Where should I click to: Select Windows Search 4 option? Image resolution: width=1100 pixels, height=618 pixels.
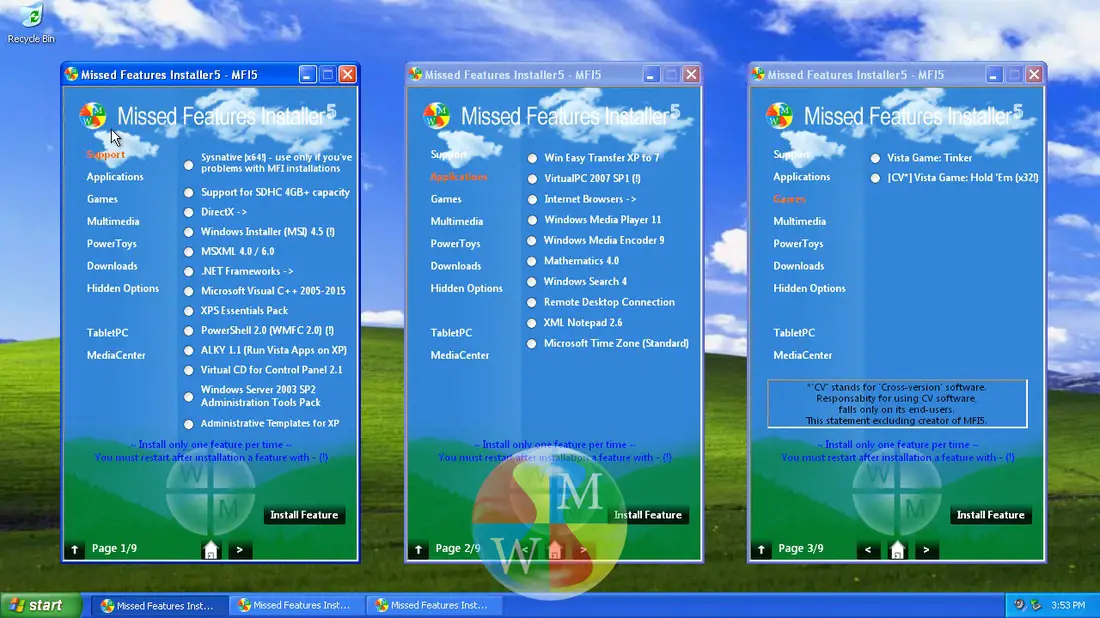(x=532, y=282)
